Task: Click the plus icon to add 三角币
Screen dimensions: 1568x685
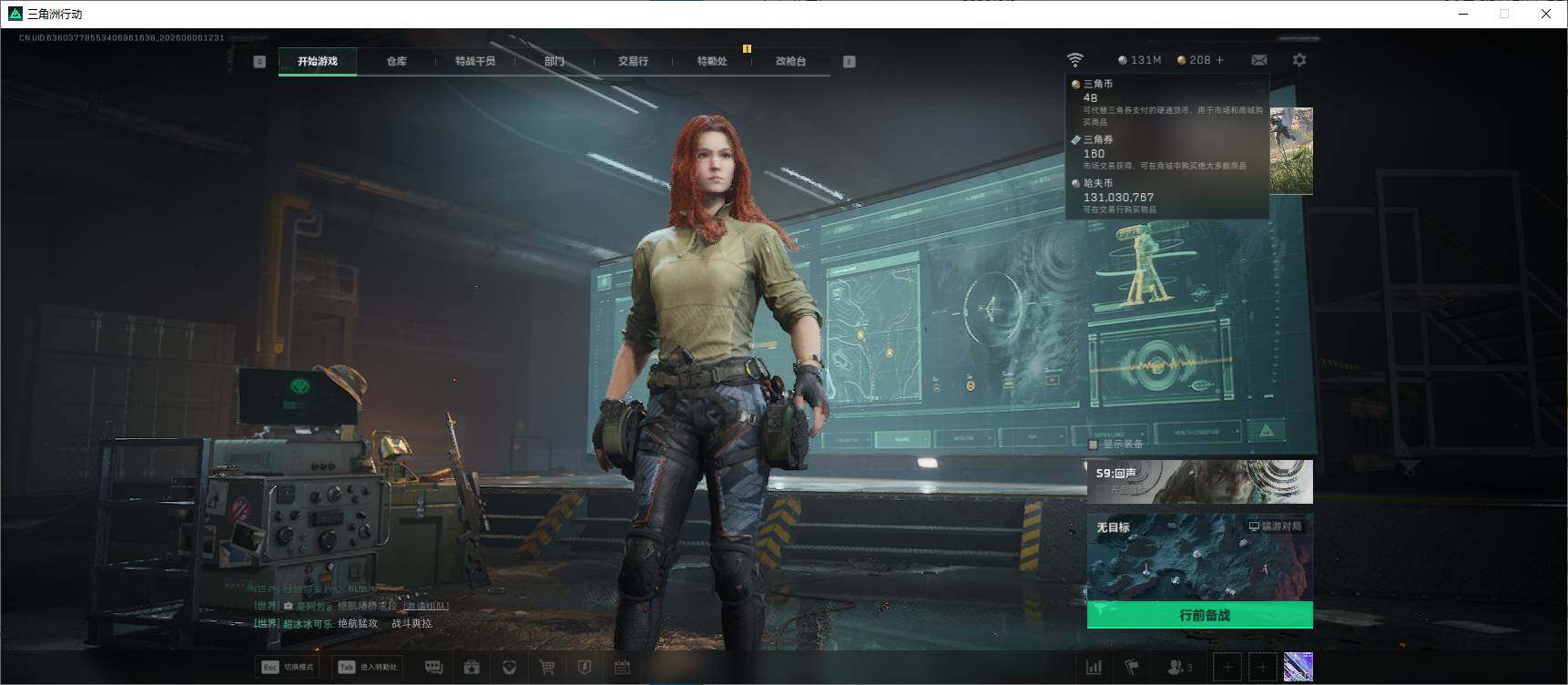Action: point(1220,60)
